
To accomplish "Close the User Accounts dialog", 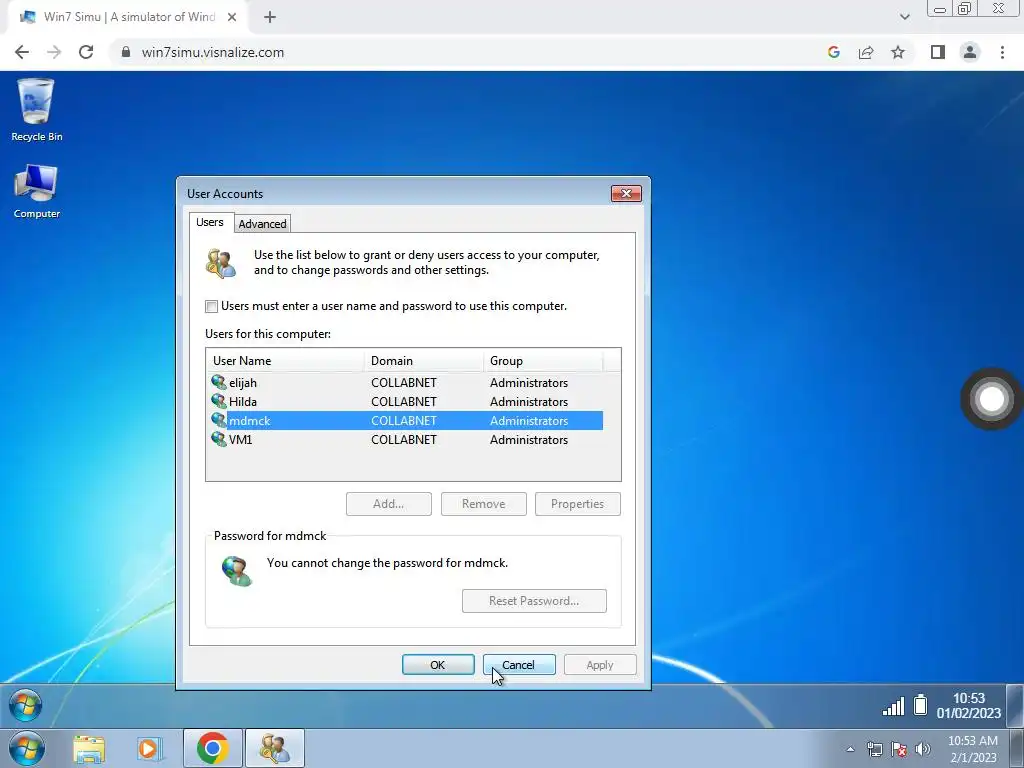I will tap(626, 193).
